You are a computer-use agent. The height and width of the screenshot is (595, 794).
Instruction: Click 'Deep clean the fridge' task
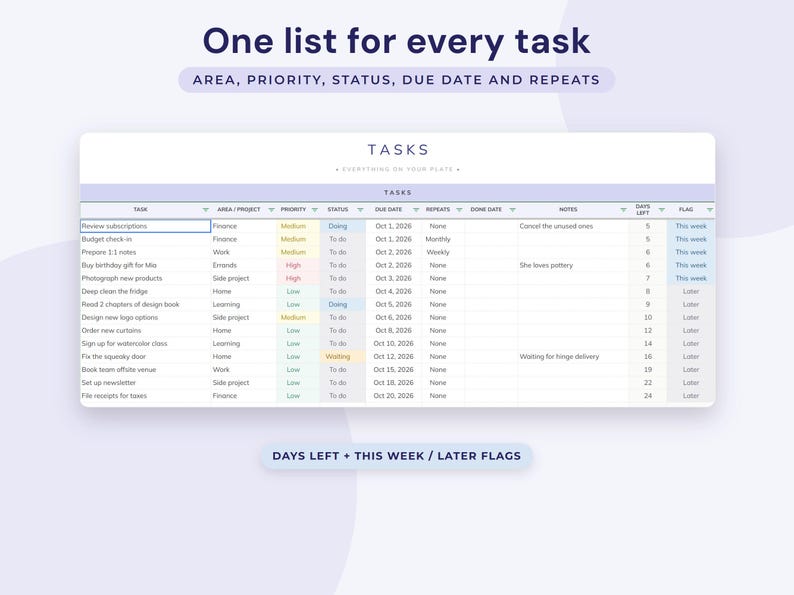[x=145, y=292]
